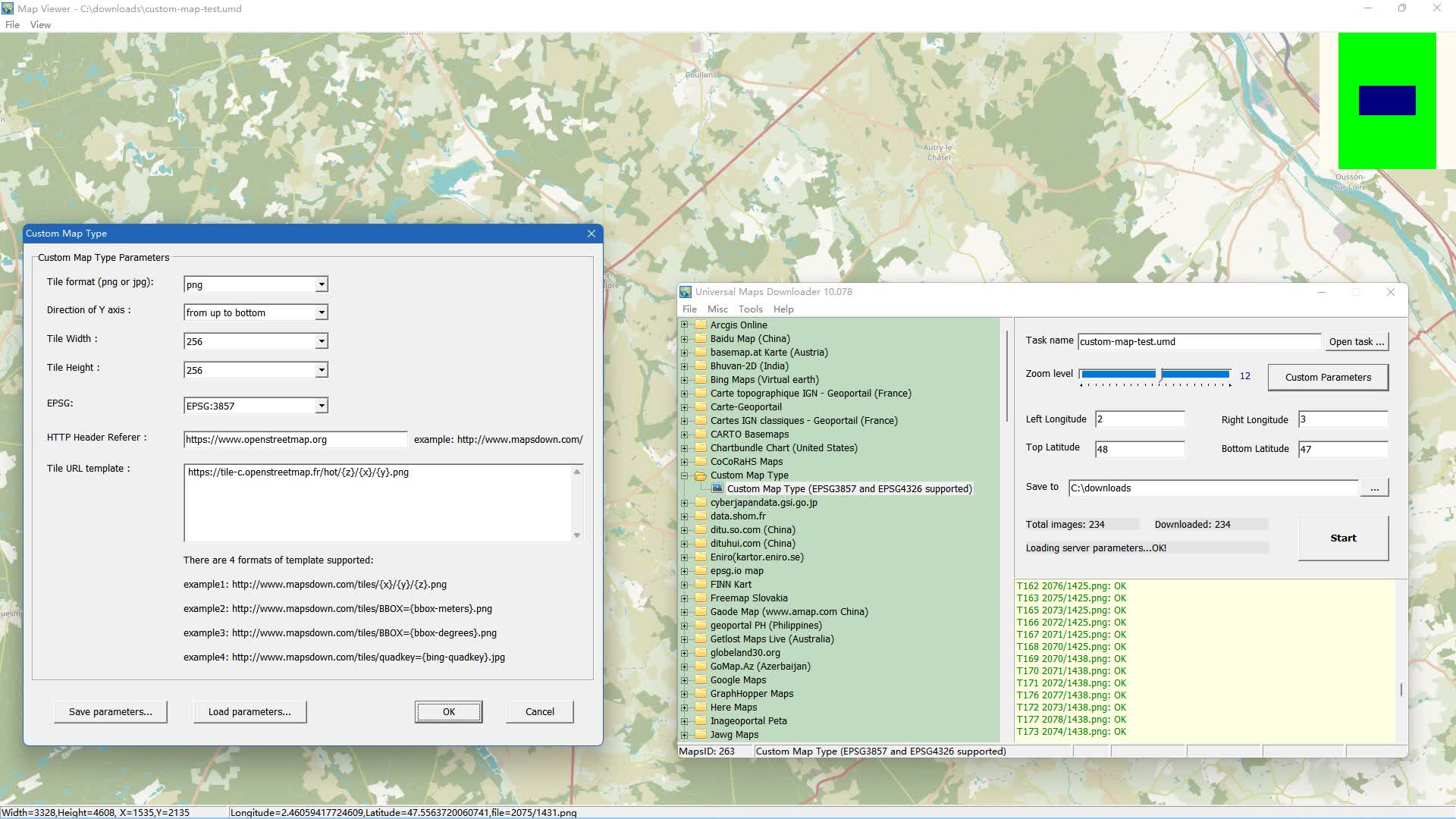This screenshot has width=1456, height=819.
Task: Open the EPSG dropdown
Action: 322,405
